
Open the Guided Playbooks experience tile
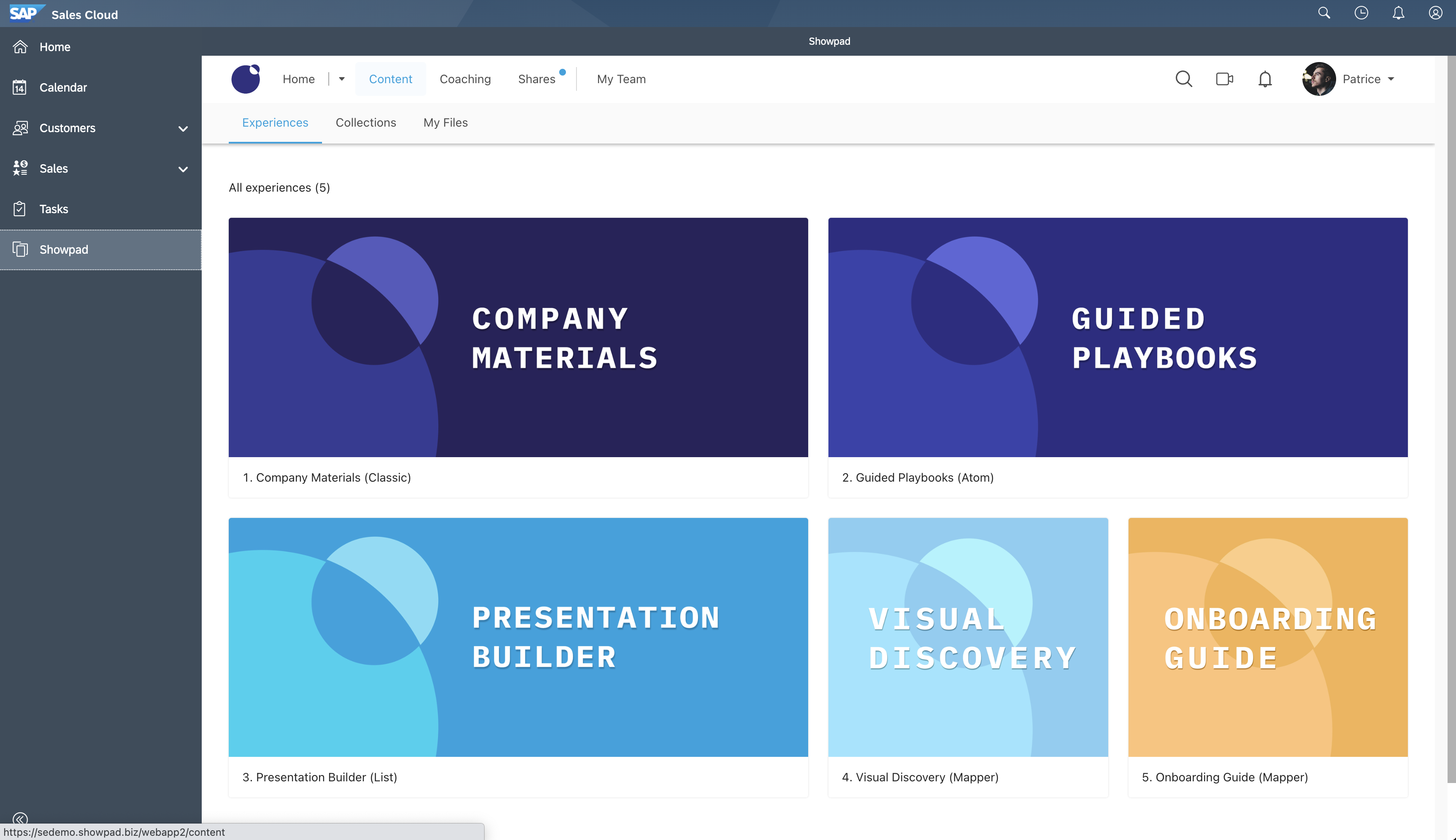1117,338
